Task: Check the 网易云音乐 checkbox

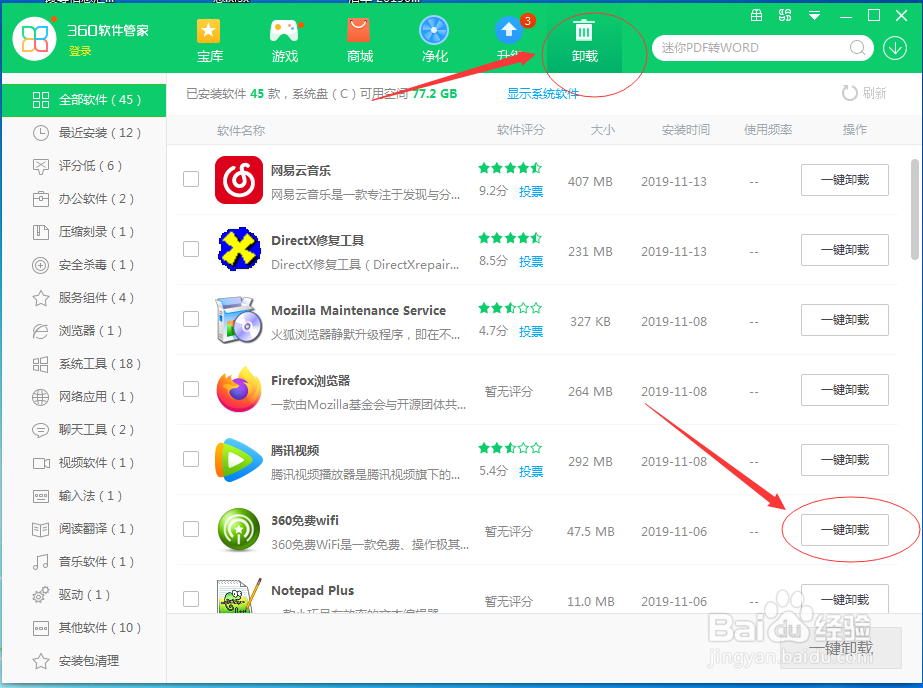Action: [191, 179]
